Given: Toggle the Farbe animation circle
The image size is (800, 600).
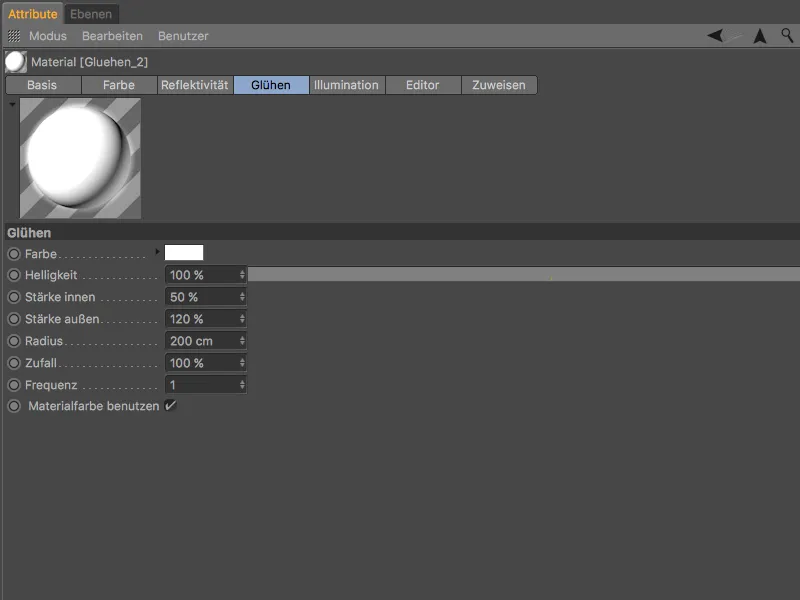Looking at the screenshot, I should (14, 254).
